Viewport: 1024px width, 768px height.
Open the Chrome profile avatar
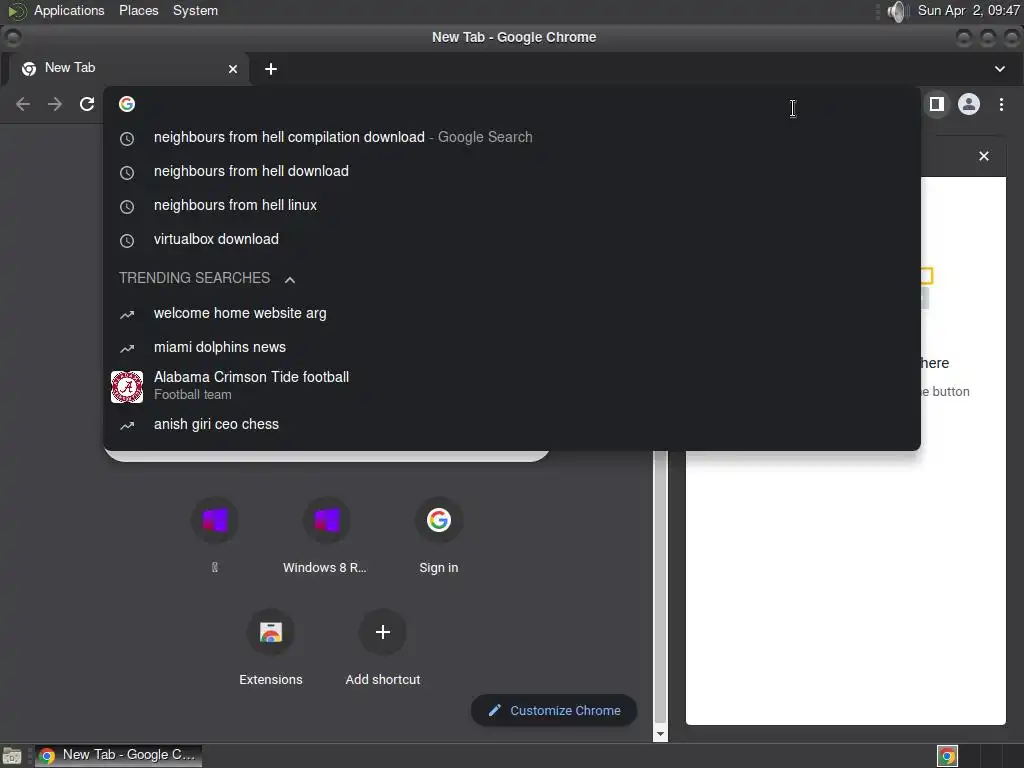(968, 104)
